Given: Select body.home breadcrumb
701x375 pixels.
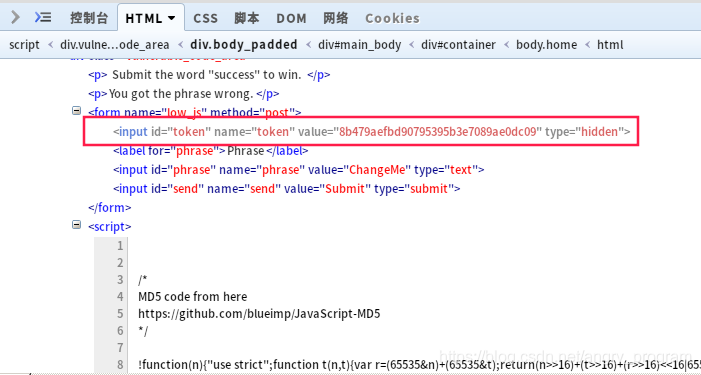Looking at the screenshot, I should pos(546,45).
